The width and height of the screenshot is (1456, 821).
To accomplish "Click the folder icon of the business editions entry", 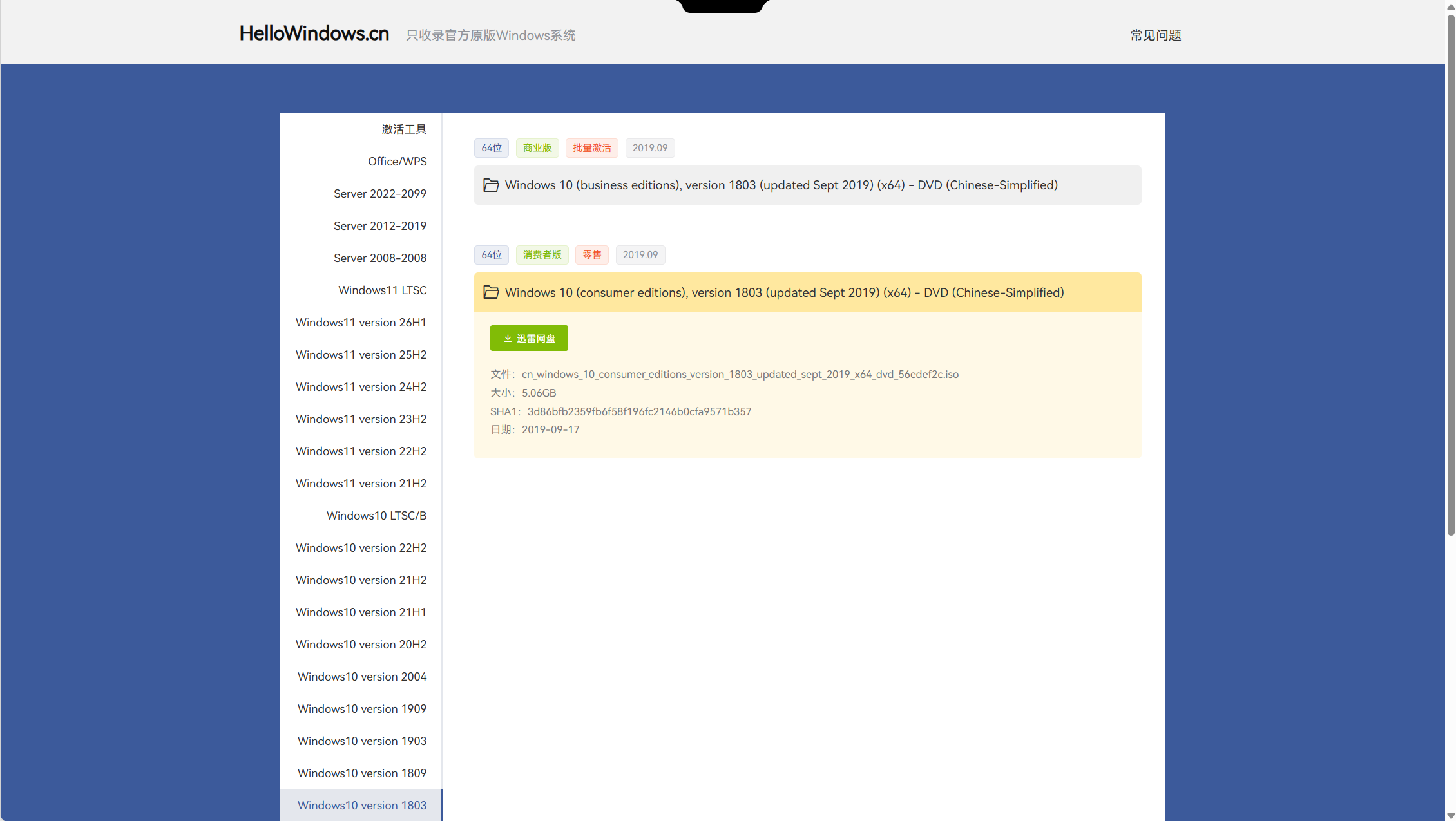I will [491, 185].
